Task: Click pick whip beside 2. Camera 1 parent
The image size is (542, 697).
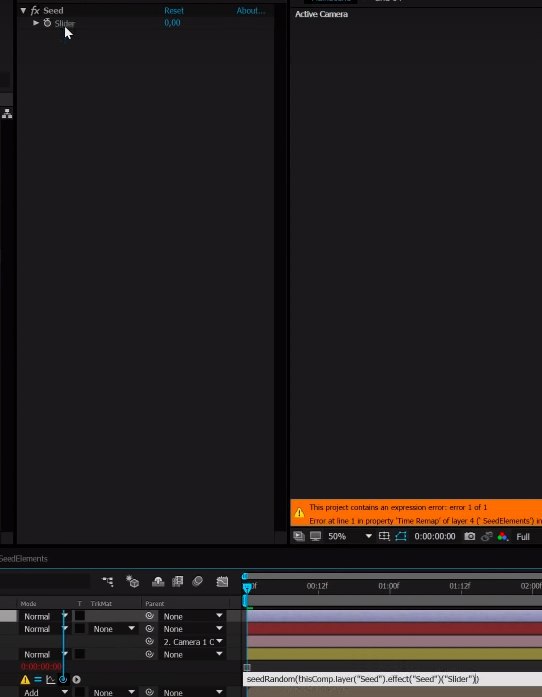Action: point(149,641)
